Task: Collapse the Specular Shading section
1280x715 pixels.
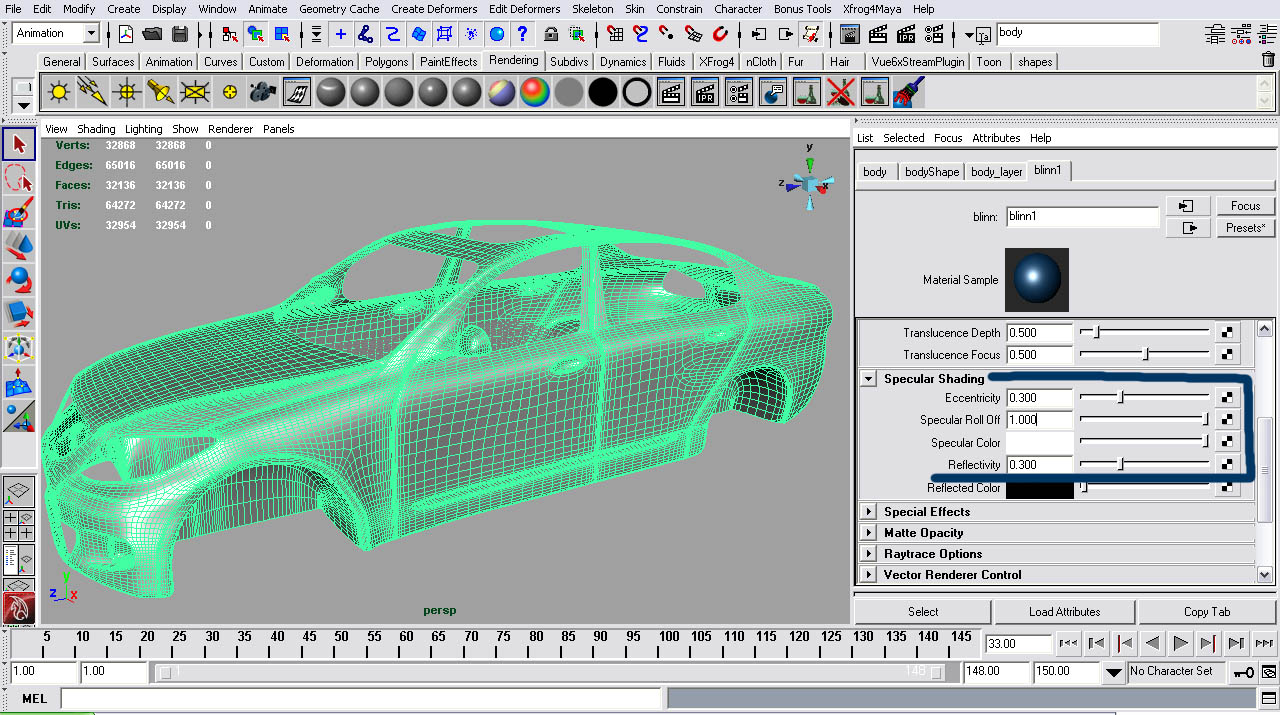Action: (869, 379)
